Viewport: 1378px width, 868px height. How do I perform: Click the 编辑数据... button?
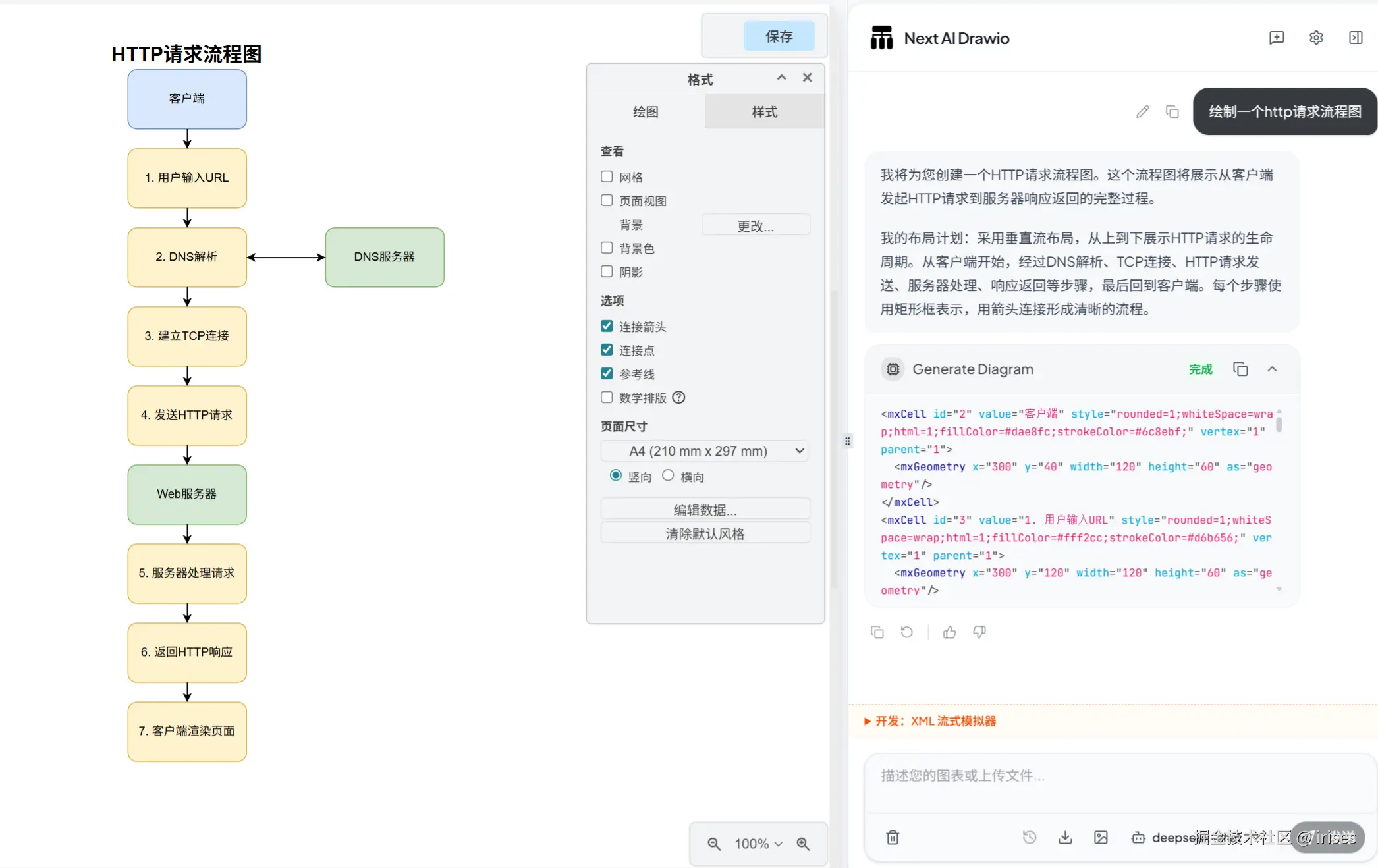(705, 510)
